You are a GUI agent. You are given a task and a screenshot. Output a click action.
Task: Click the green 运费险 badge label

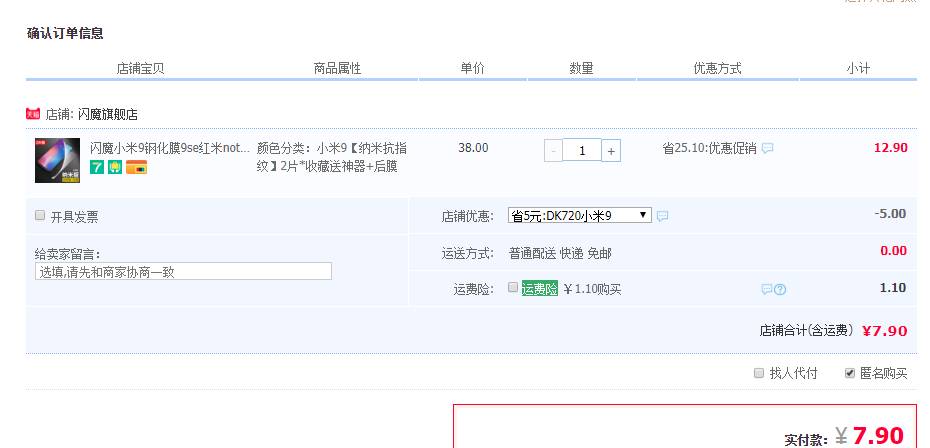[540, 289]
